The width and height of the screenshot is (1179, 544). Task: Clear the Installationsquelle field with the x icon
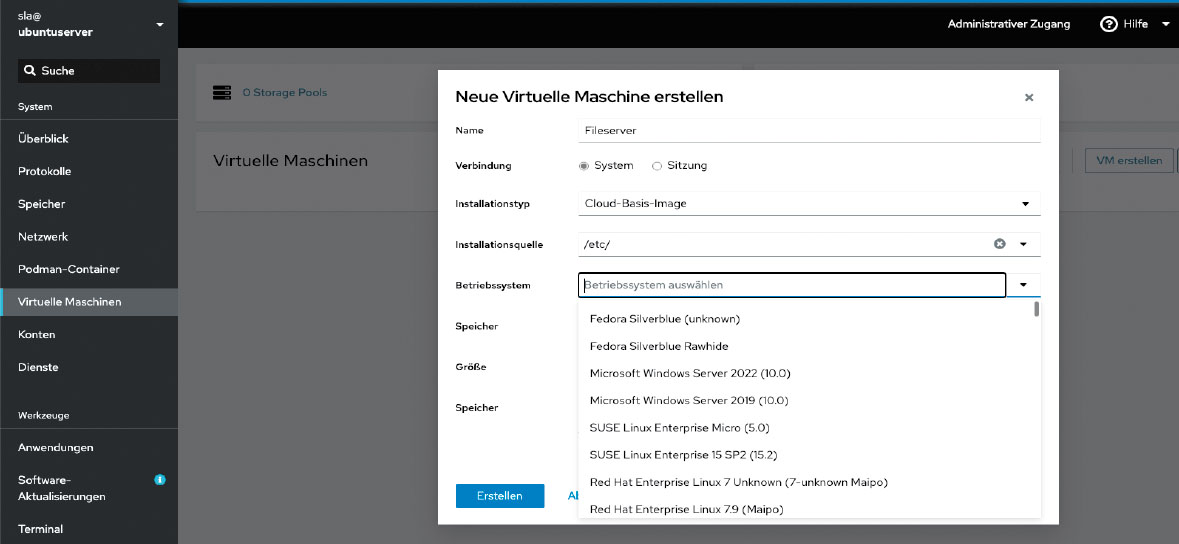(x=999, y=244)
